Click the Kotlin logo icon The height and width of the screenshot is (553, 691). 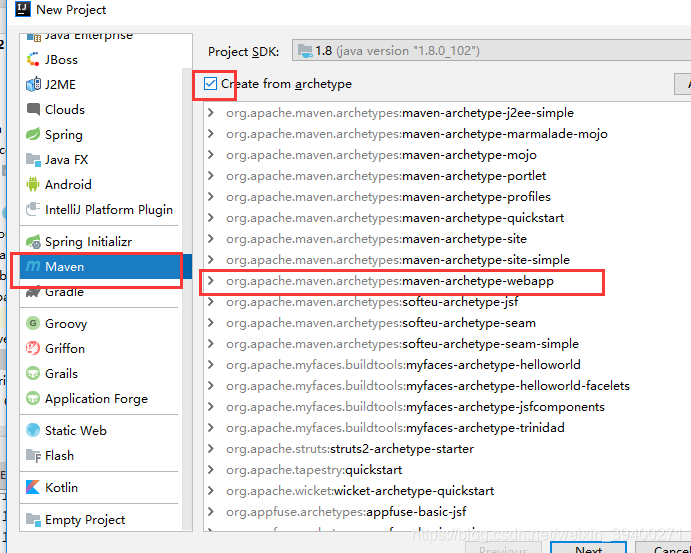click(33, 487)
